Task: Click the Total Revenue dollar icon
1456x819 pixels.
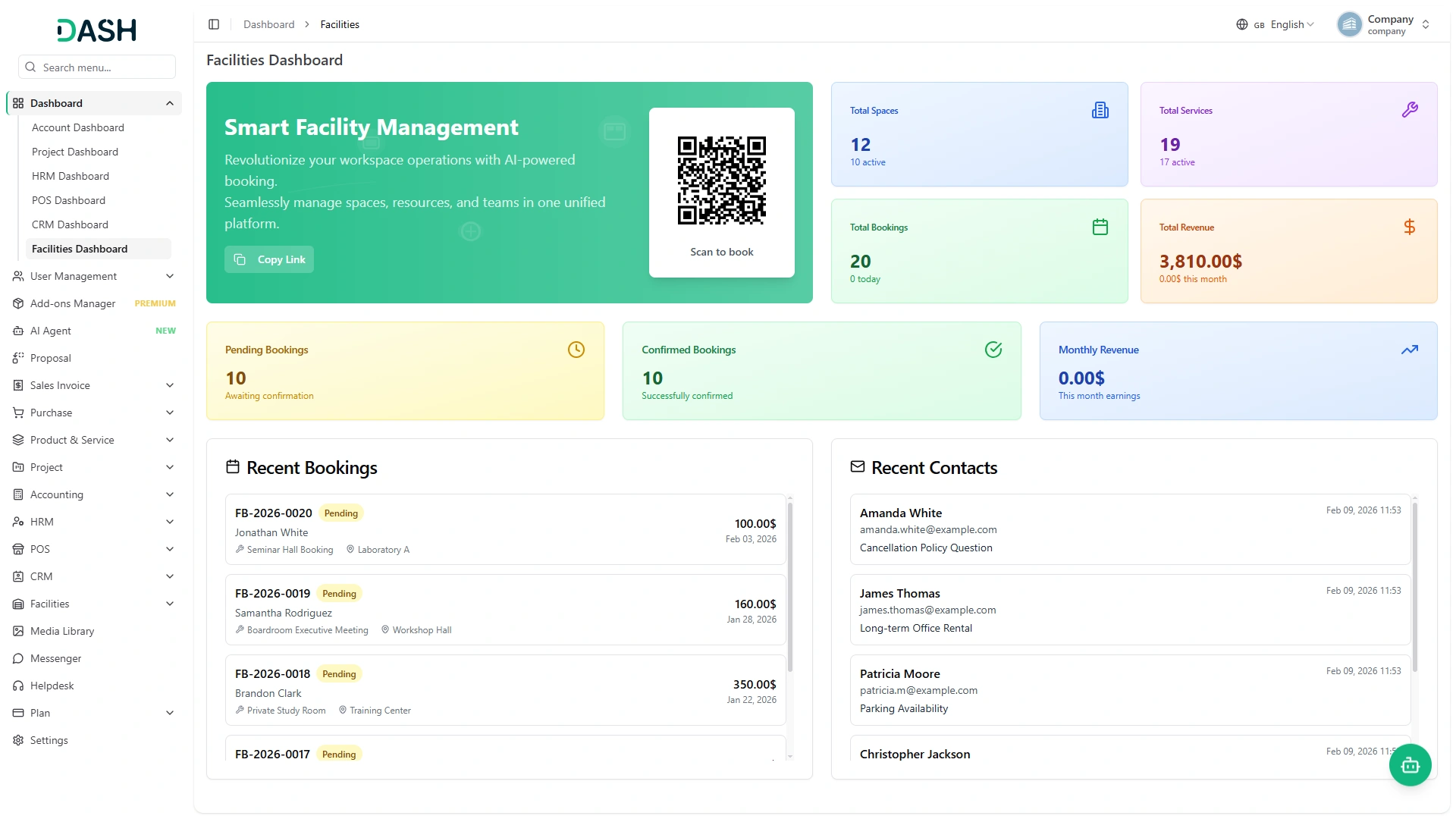Action: (1409, 227)
